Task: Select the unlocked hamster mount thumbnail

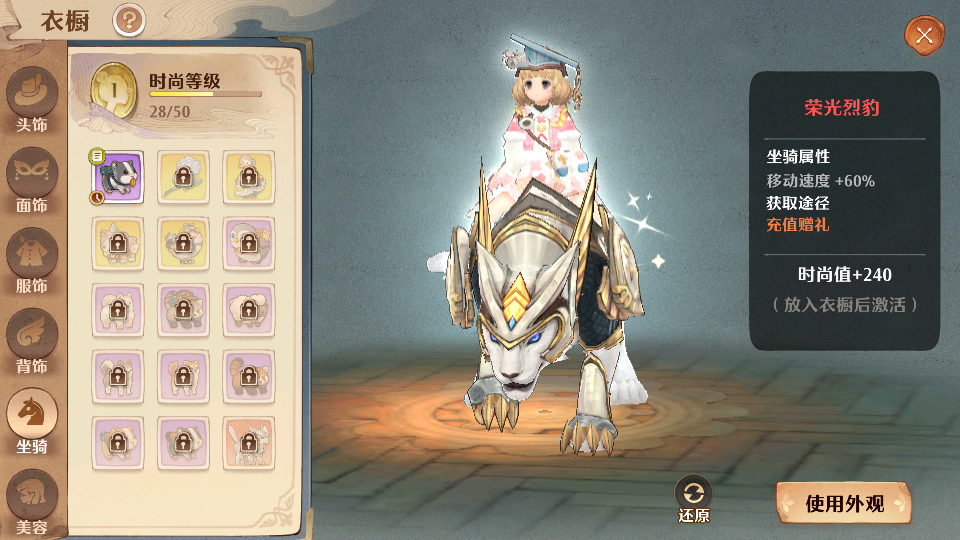Action: pos(118,177)
